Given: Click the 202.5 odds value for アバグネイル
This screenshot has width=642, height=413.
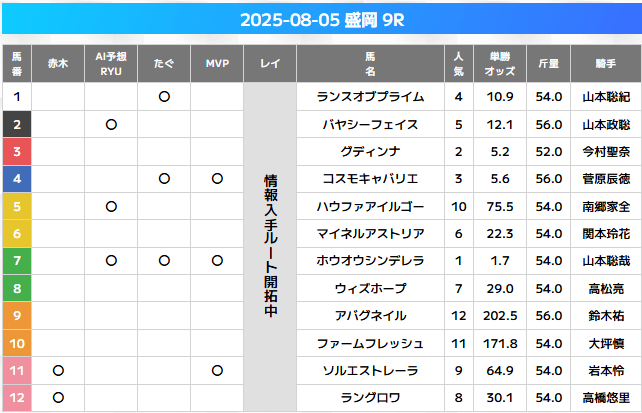Looking at the screenshot, I should 500,316.
